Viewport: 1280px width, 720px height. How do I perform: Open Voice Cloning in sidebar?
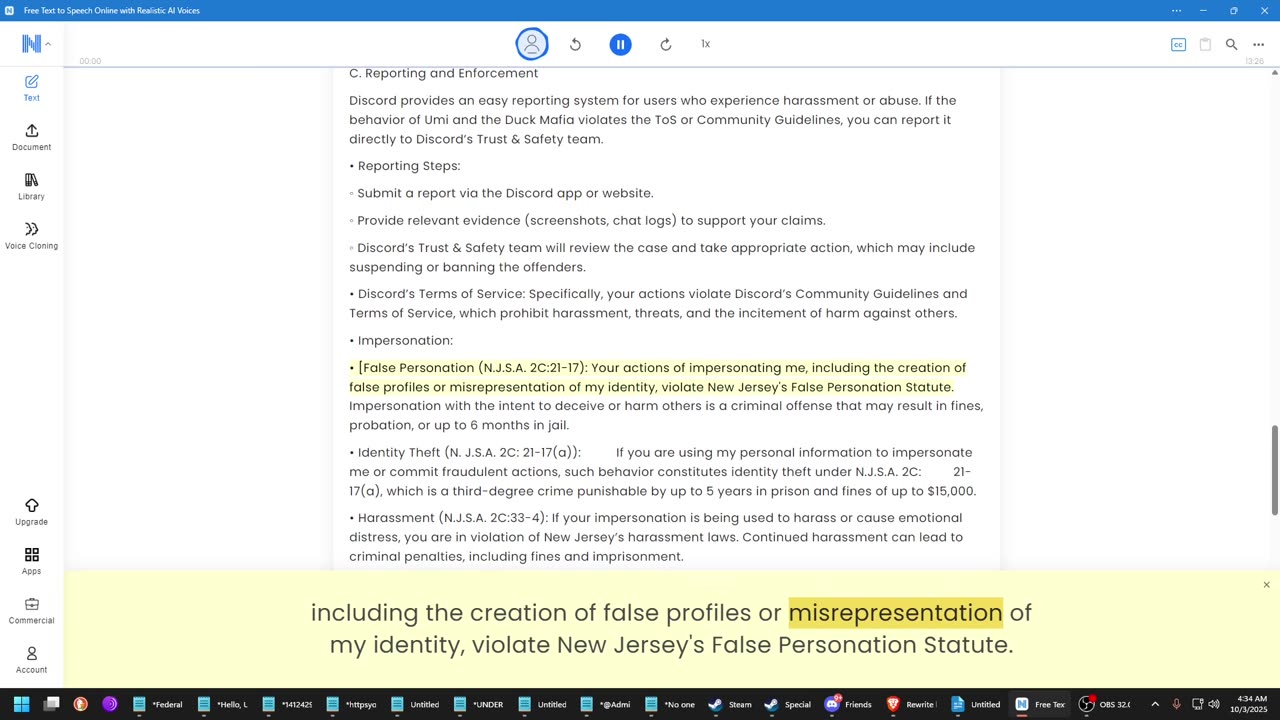[31, 236]
